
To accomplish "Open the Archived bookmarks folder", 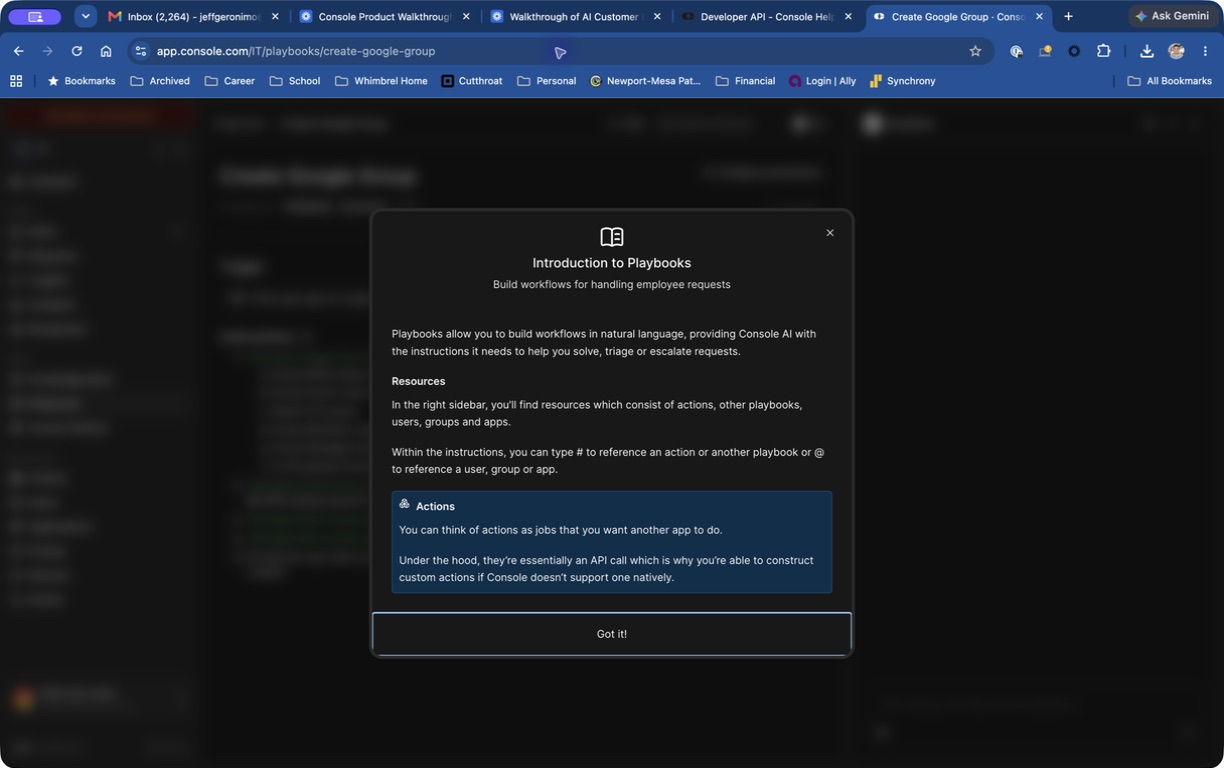I will pyautogui.click(x=160, y=81).
